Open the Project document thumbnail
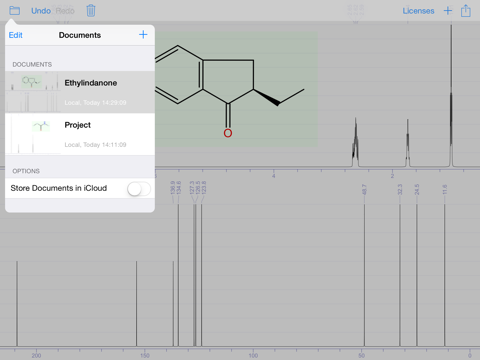Image resolution: width=480 pixels, height=360 pixels. click(33, 134)
